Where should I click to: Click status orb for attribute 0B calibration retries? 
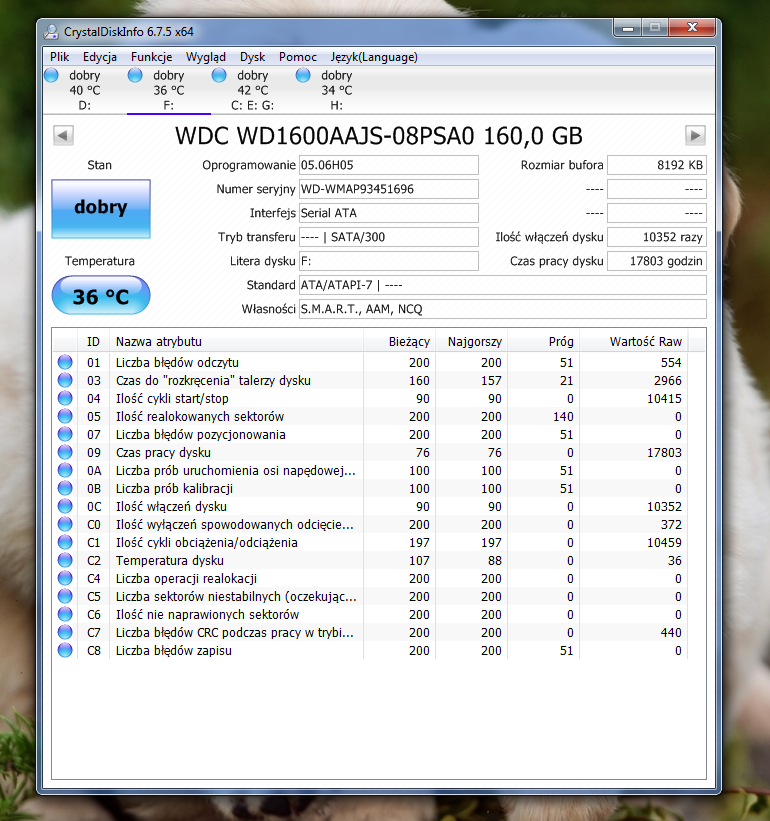coord(65,489)
